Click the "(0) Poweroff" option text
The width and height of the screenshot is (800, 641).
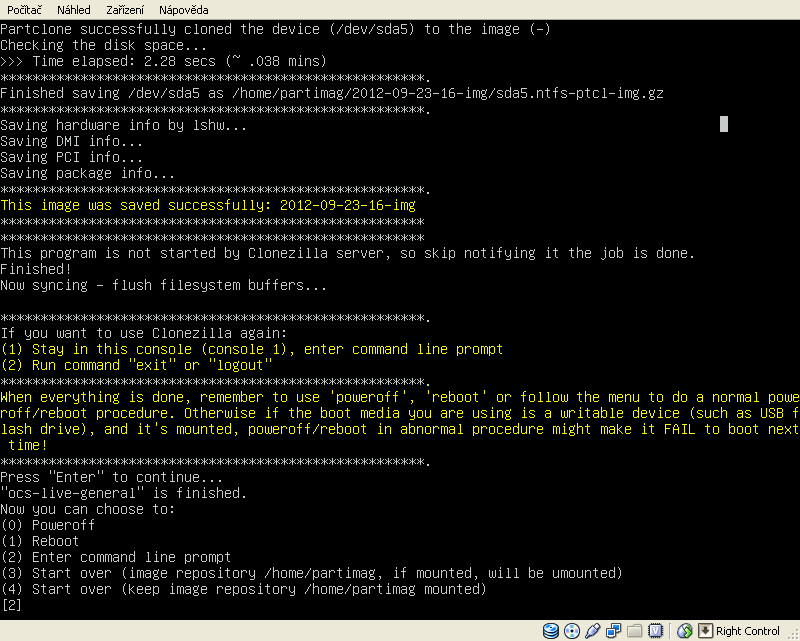click(48, 525)
